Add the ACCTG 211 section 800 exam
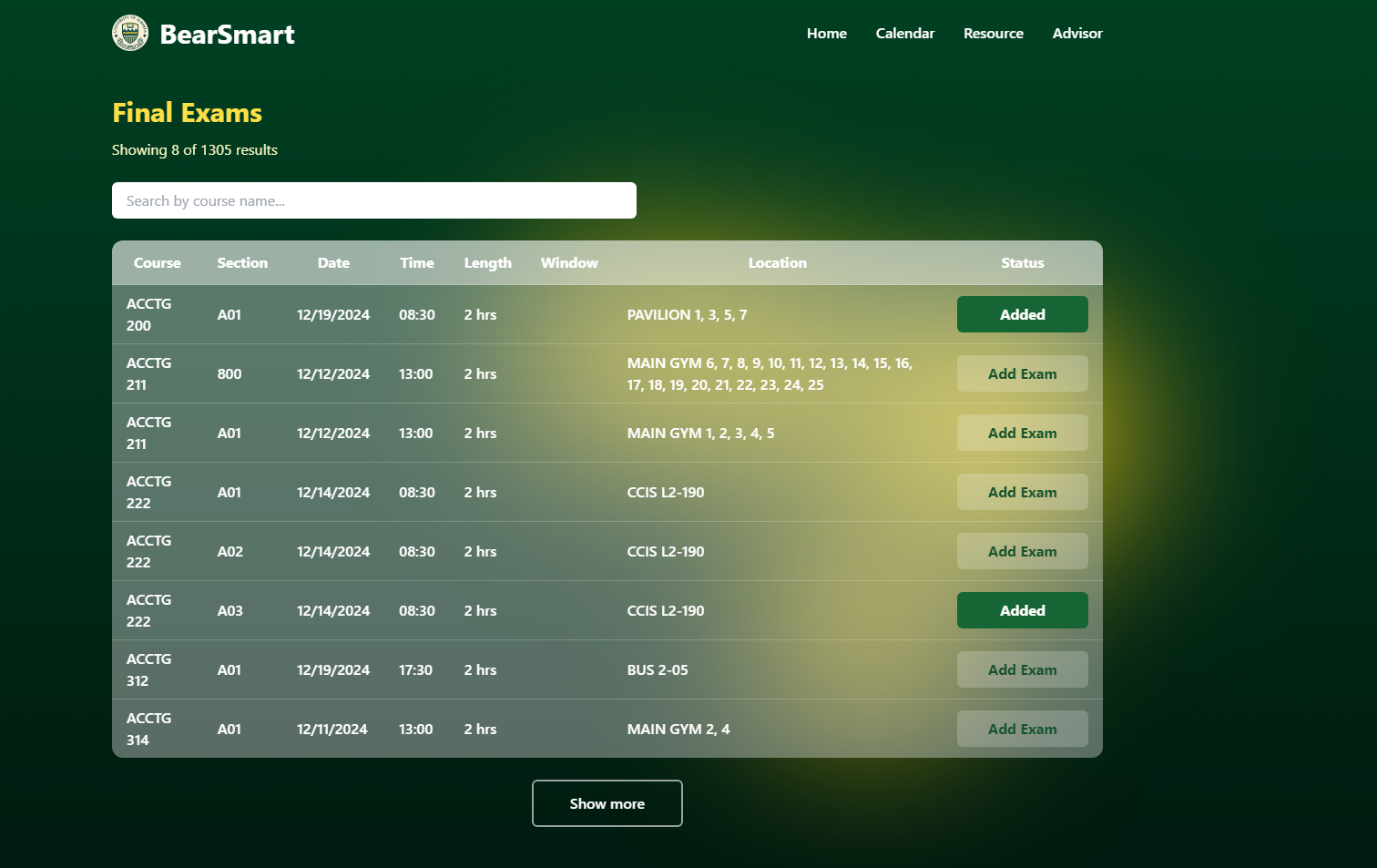The height and width of the screenshot is (868, 1377). point(1022,373)
